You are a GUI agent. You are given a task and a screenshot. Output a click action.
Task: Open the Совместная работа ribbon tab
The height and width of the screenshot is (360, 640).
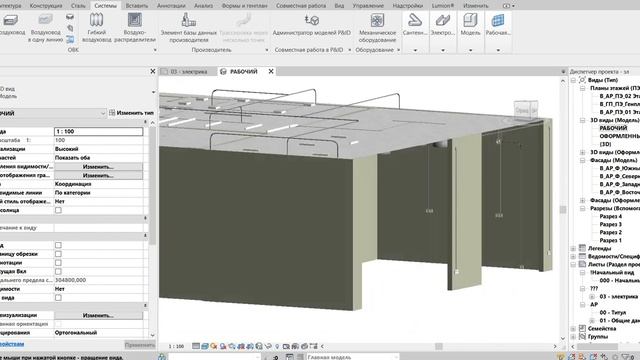(x=301, y=6)
